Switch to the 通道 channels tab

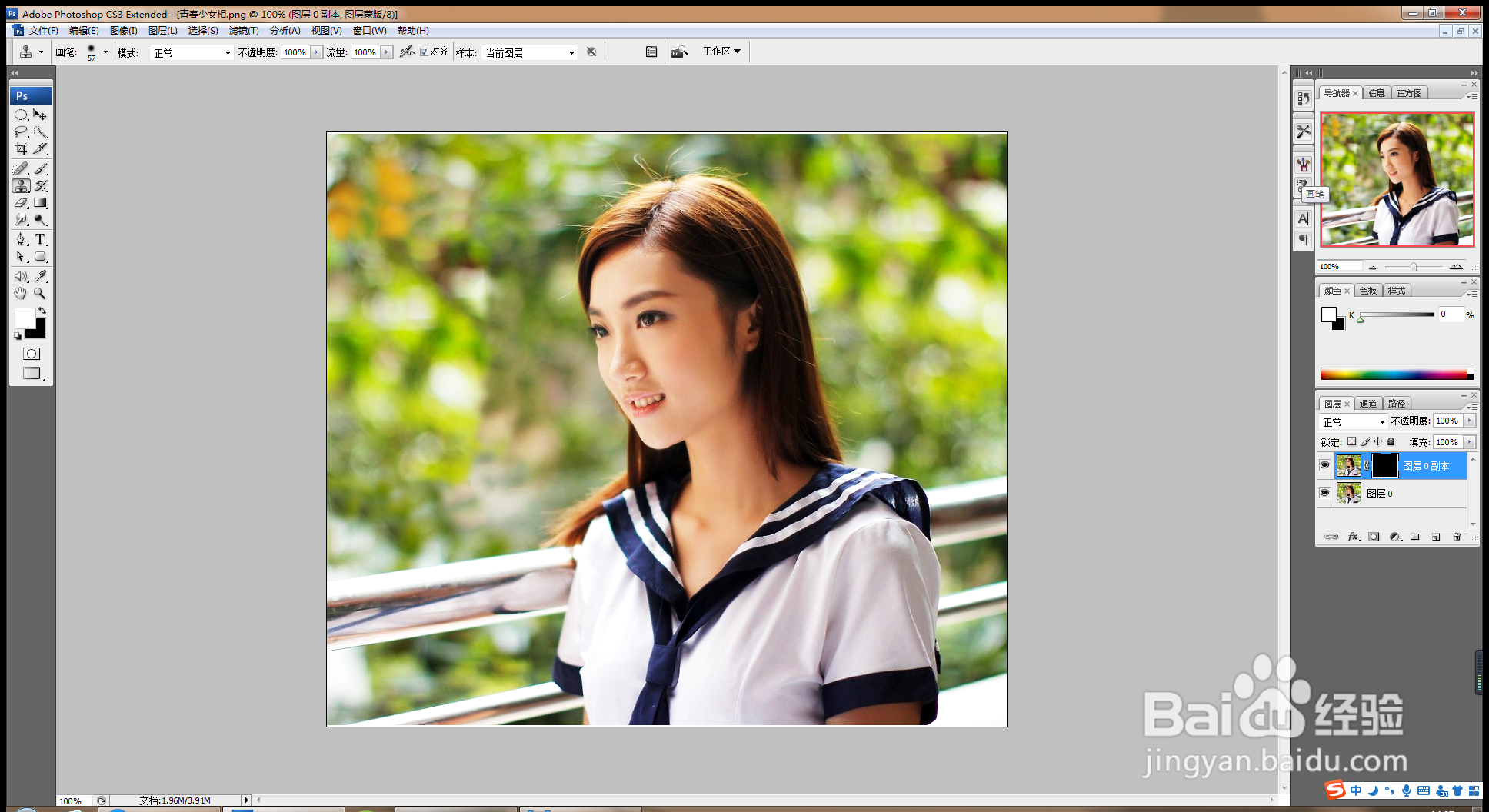[1368, 404]
